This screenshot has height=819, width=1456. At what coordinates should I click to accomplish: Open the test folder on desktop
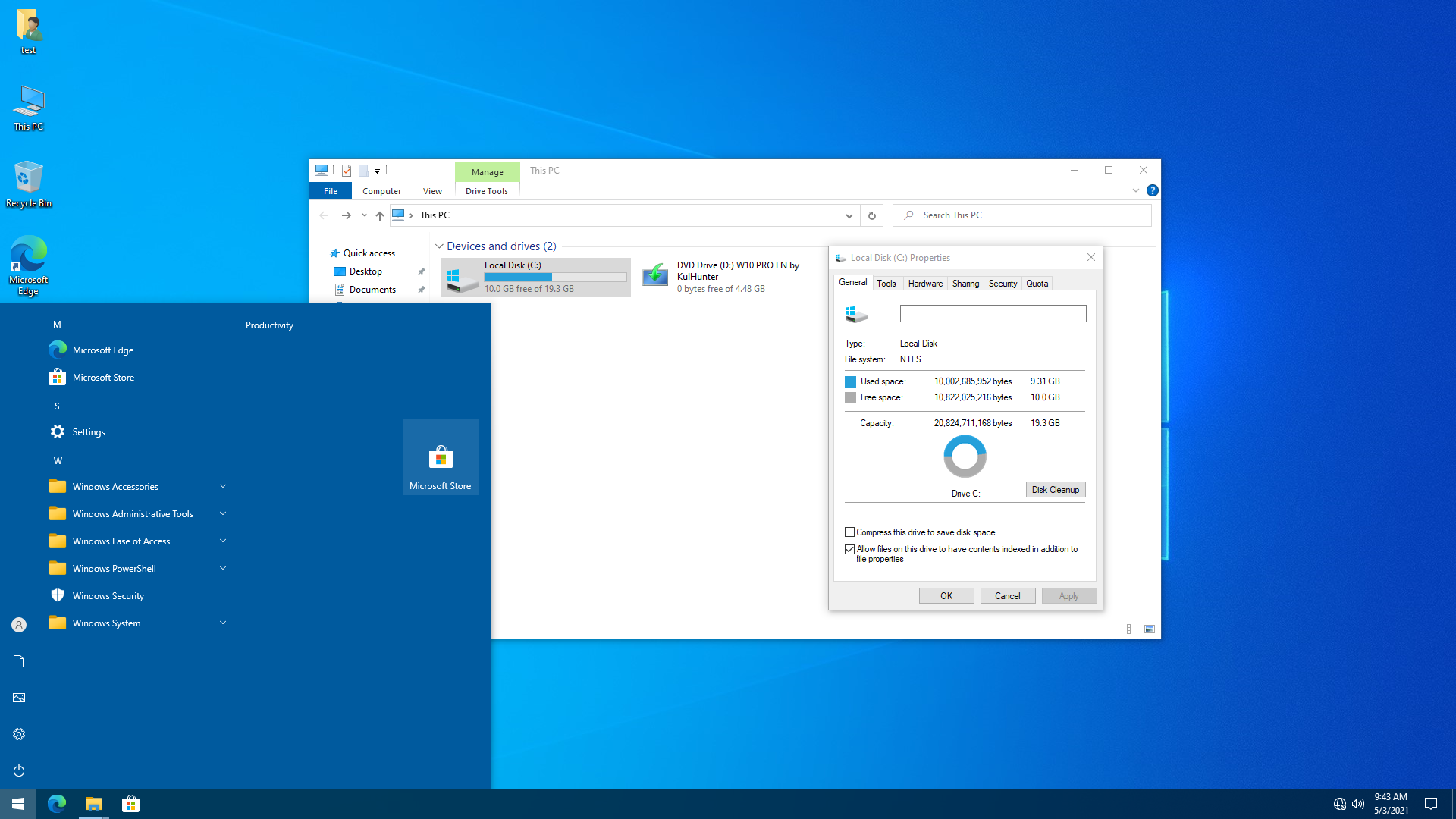pos(29,32)
